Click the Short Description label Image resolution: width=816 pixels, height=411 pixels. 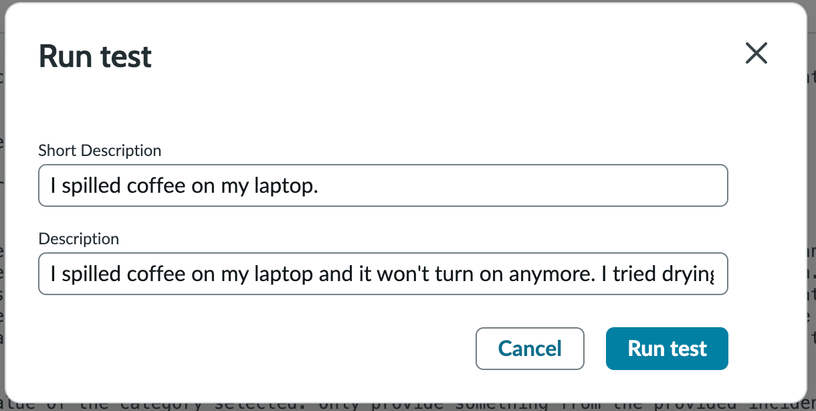coord(100,150)
